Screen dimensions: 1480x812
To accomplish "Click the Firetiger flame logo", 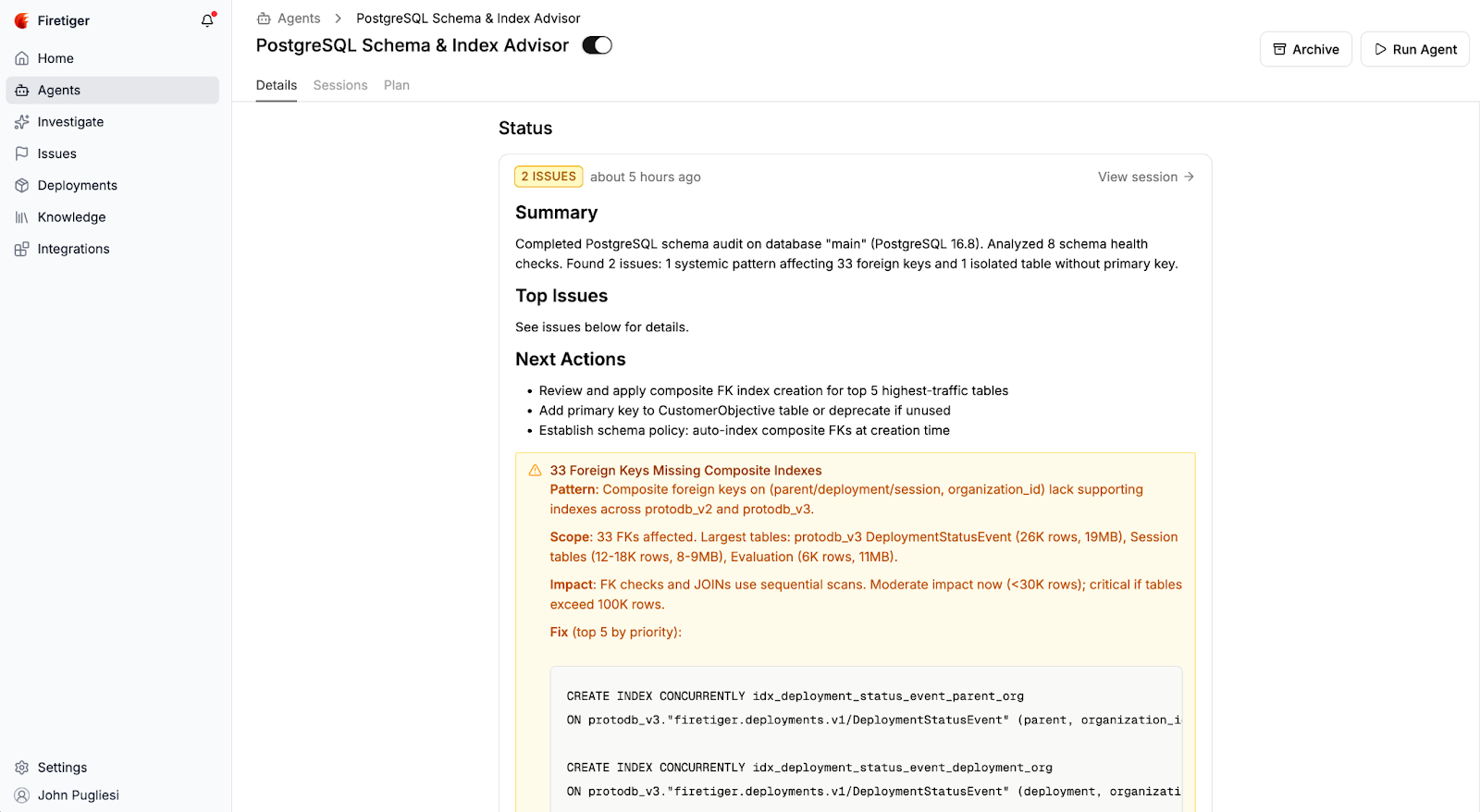I will pyautogui.click(x=22, y=20).
